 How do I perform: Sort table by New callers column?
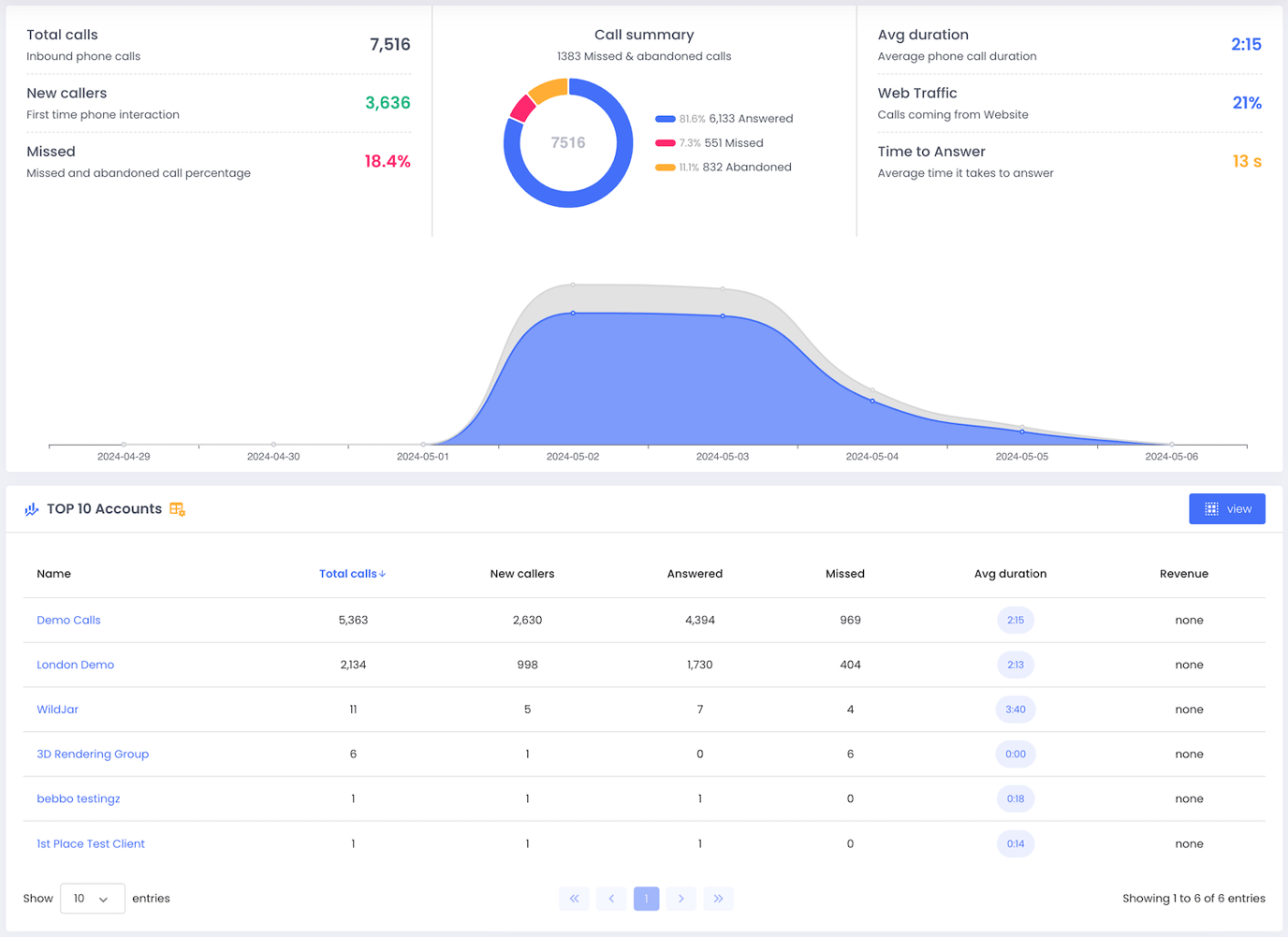(521, 574)
